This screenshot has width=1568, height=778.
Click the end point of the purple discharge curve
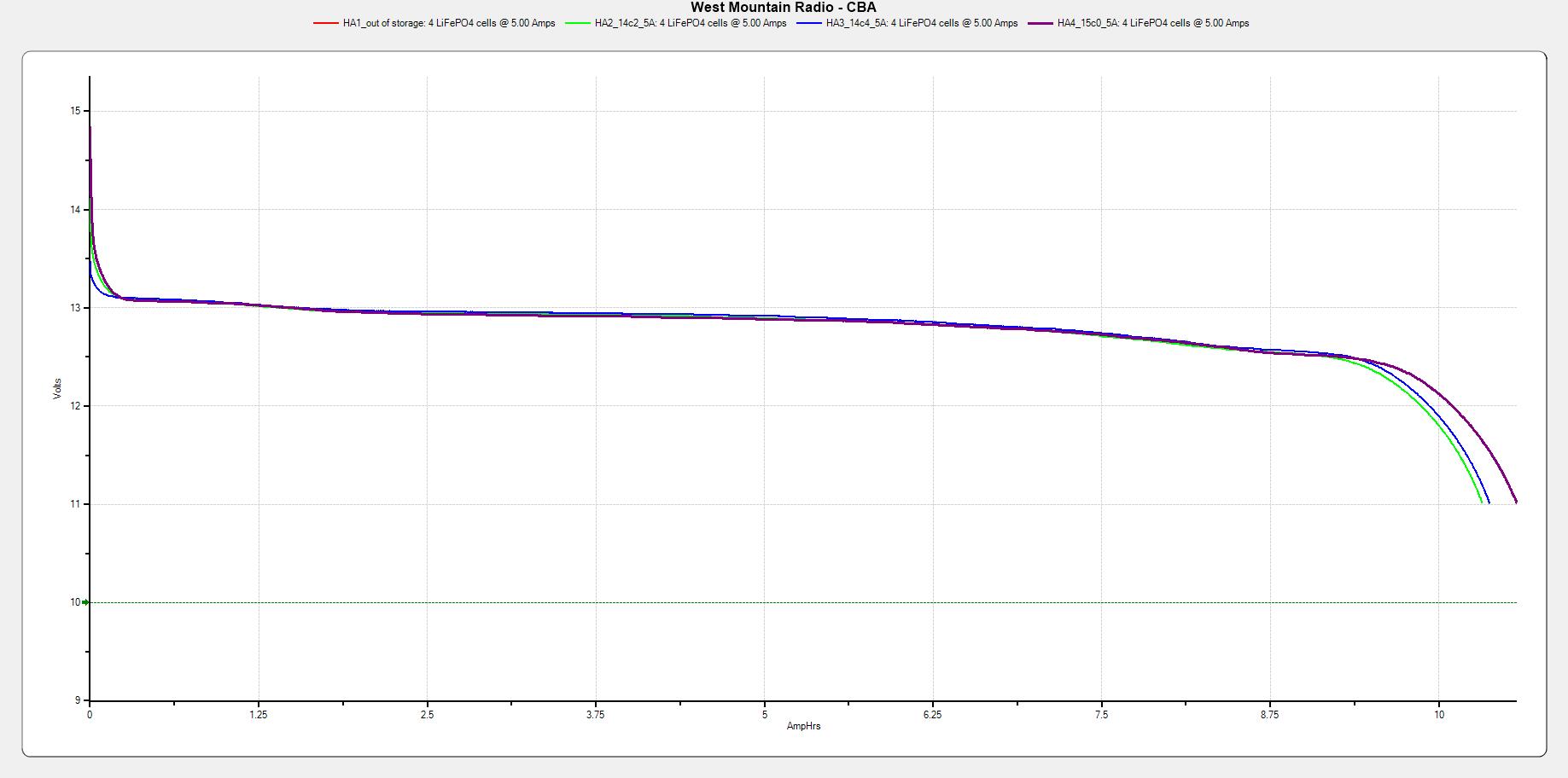click(x=1516, y=502)
